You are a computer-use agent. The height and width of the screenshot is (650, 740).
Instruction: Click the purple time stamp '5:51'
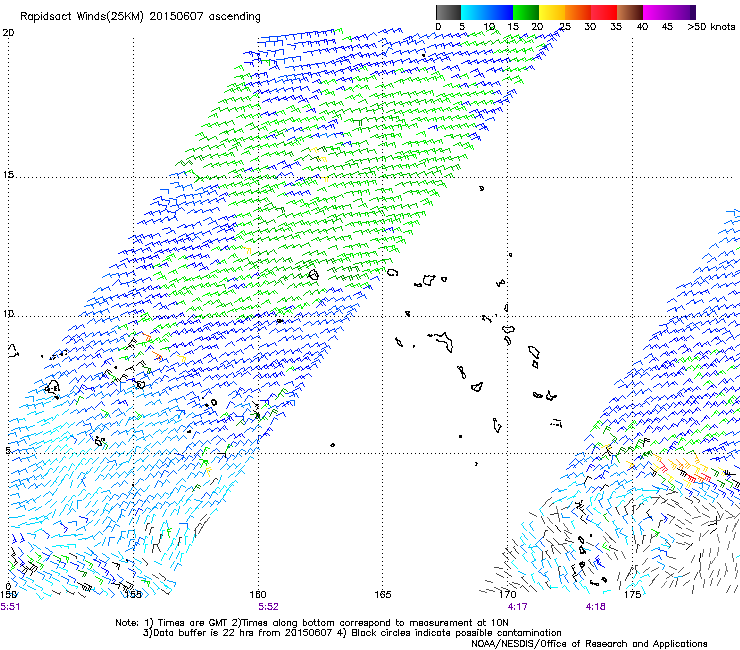click(10, 607)
